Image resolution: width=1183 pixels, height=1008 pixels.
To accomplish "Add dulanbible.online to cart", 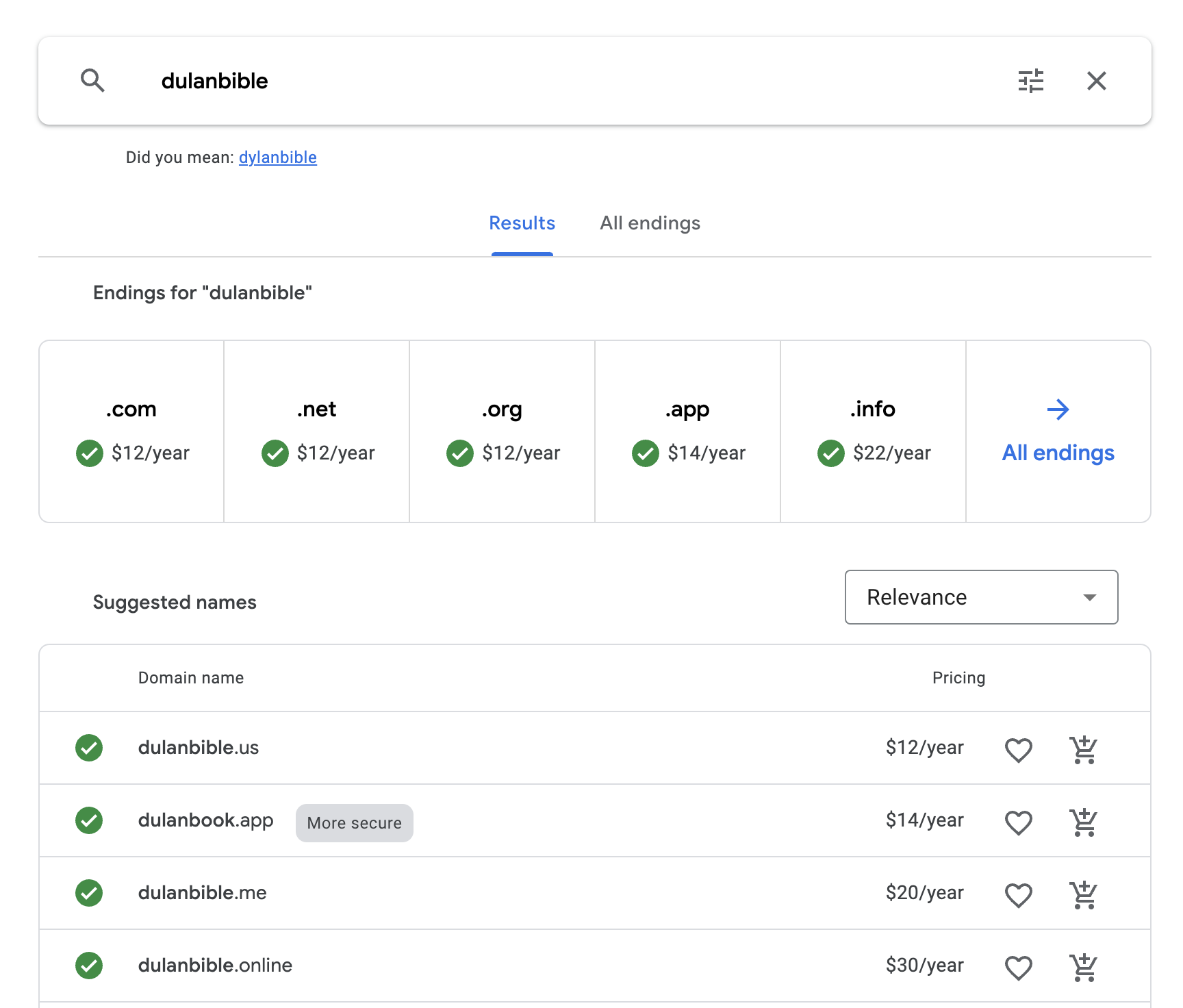I will pos(1083,967).
